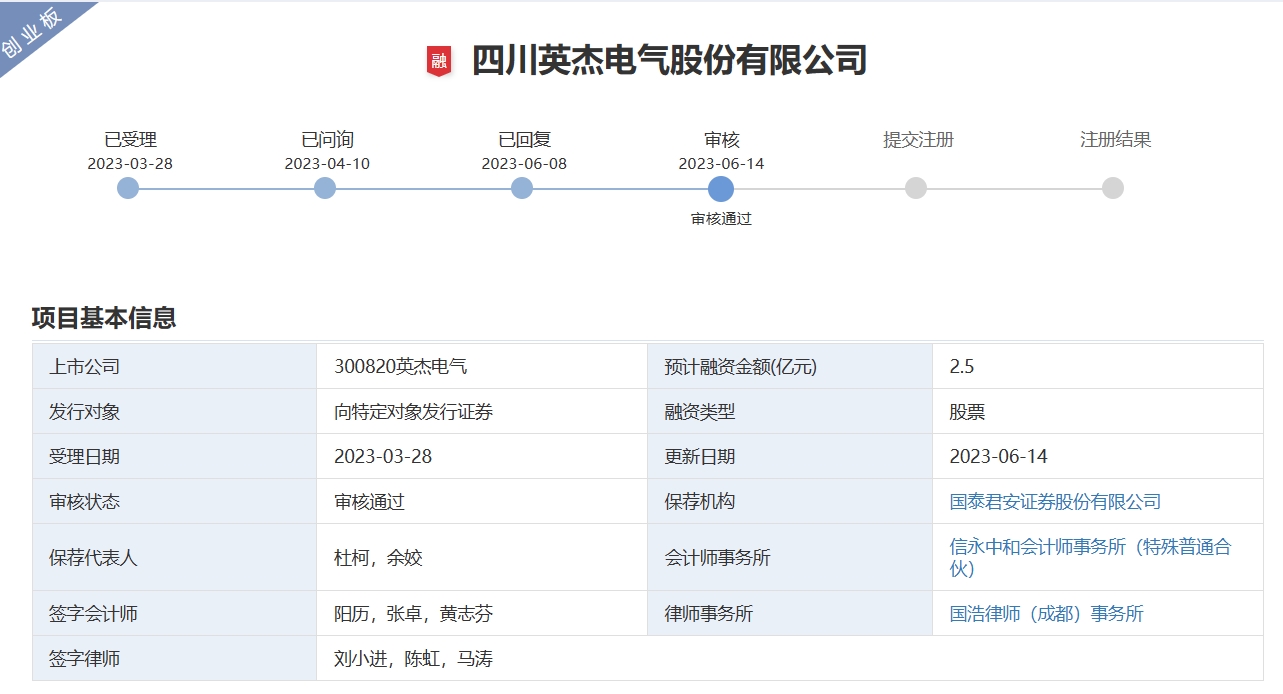Click date 2023-04-10 under 已问询
The height and width of the screenshot is (694, 1283).
pos(327,163)
